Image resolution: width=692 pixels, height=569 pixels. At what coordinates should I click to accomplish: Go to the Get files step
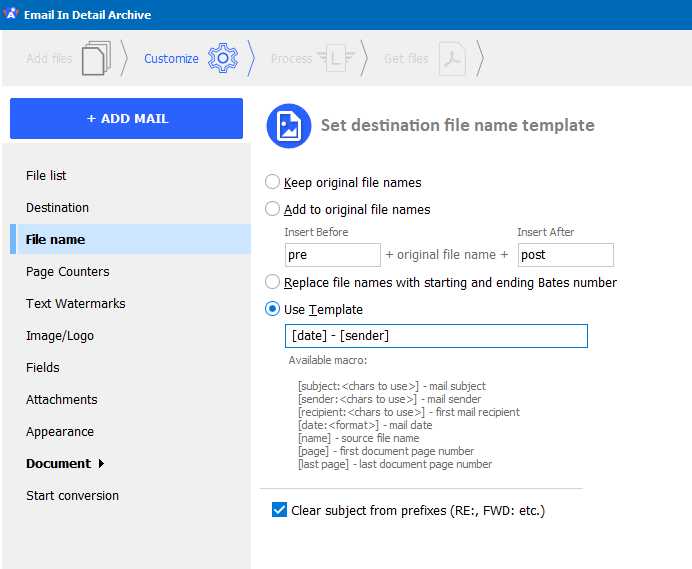[x=406, y=58]
